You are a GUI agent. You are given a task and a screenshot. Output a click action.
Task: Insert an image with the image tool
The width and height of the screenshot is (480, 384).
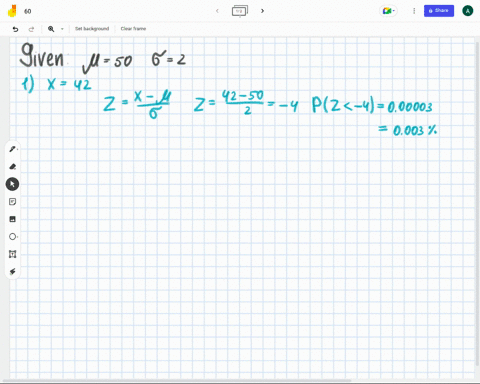click(x=13, y=219)
